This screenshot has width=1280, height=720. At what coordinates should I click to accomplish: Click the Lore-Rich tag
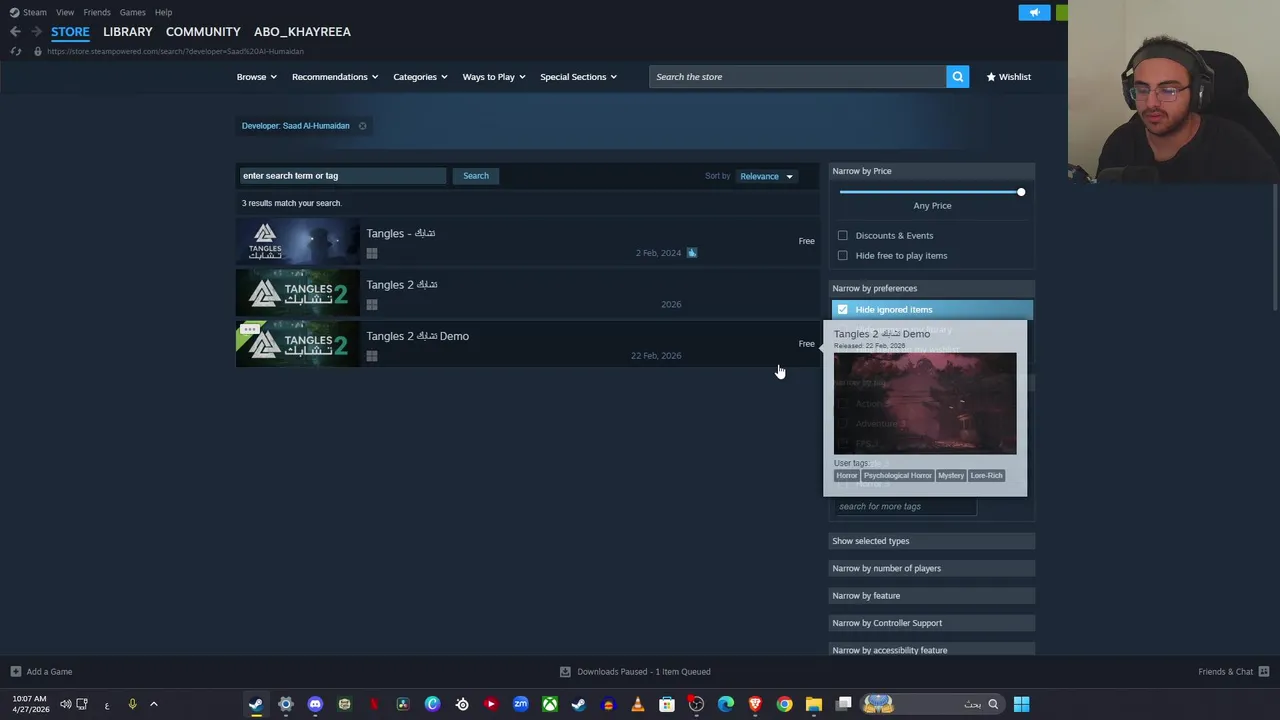tap(986, 476)
